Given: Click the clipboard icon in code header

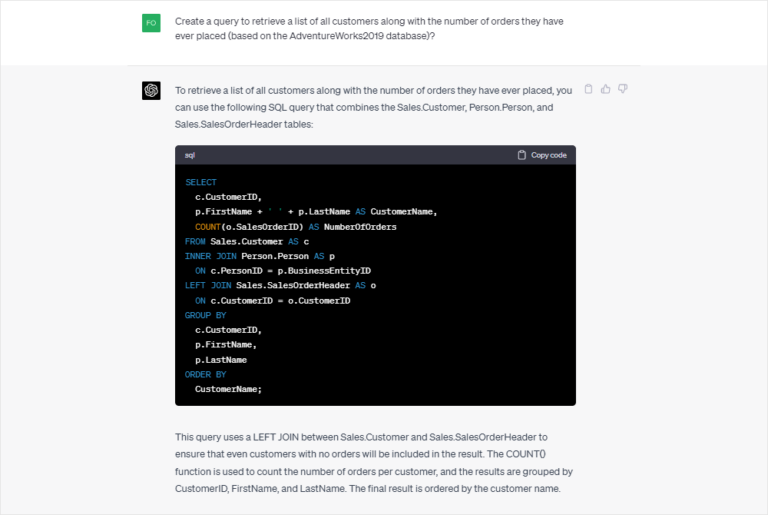Looking at the screenshot, I should pos(522,155).
